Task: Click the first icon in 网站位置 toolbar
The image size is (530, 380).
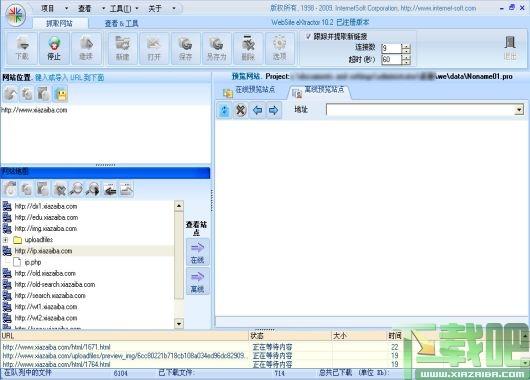Action: (x=10, y=94)
